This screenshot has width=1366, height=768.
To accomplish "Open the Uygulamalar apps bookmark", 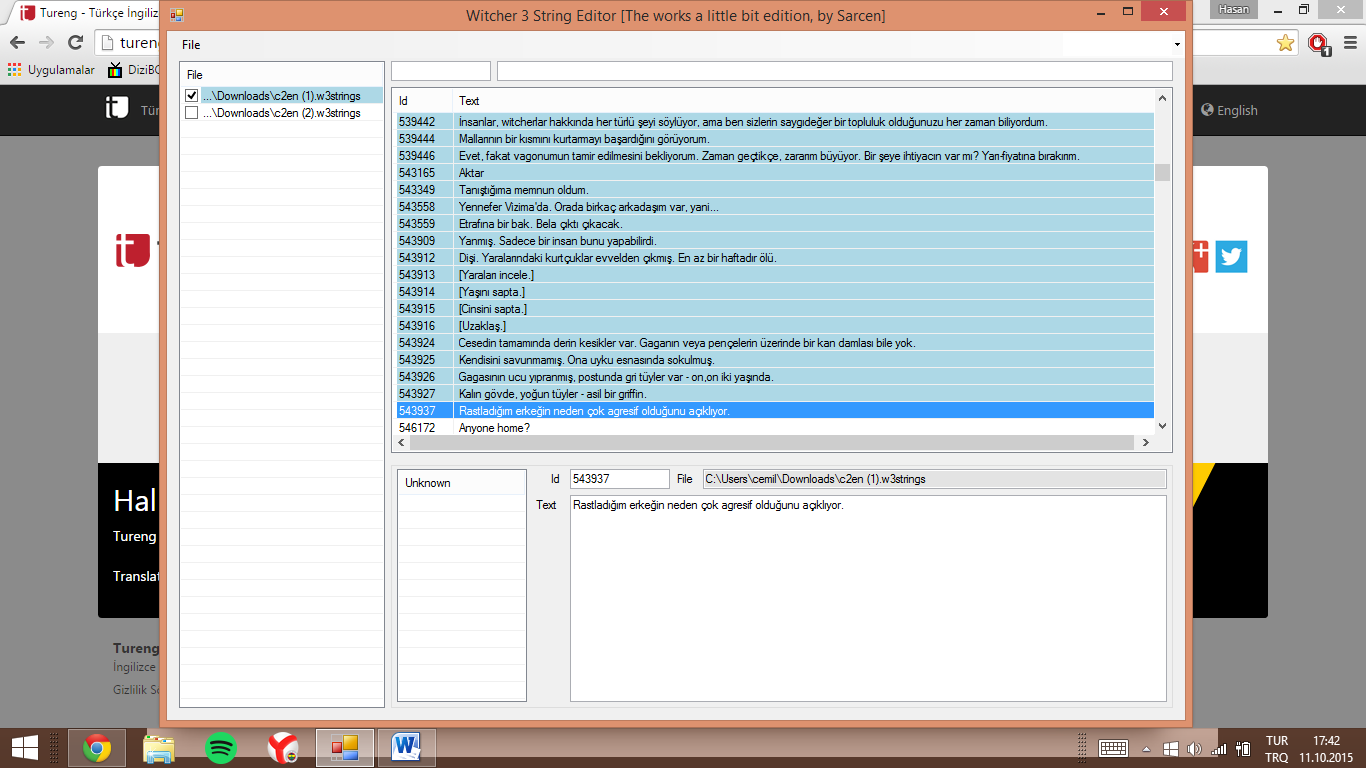I will click(51, 70).
